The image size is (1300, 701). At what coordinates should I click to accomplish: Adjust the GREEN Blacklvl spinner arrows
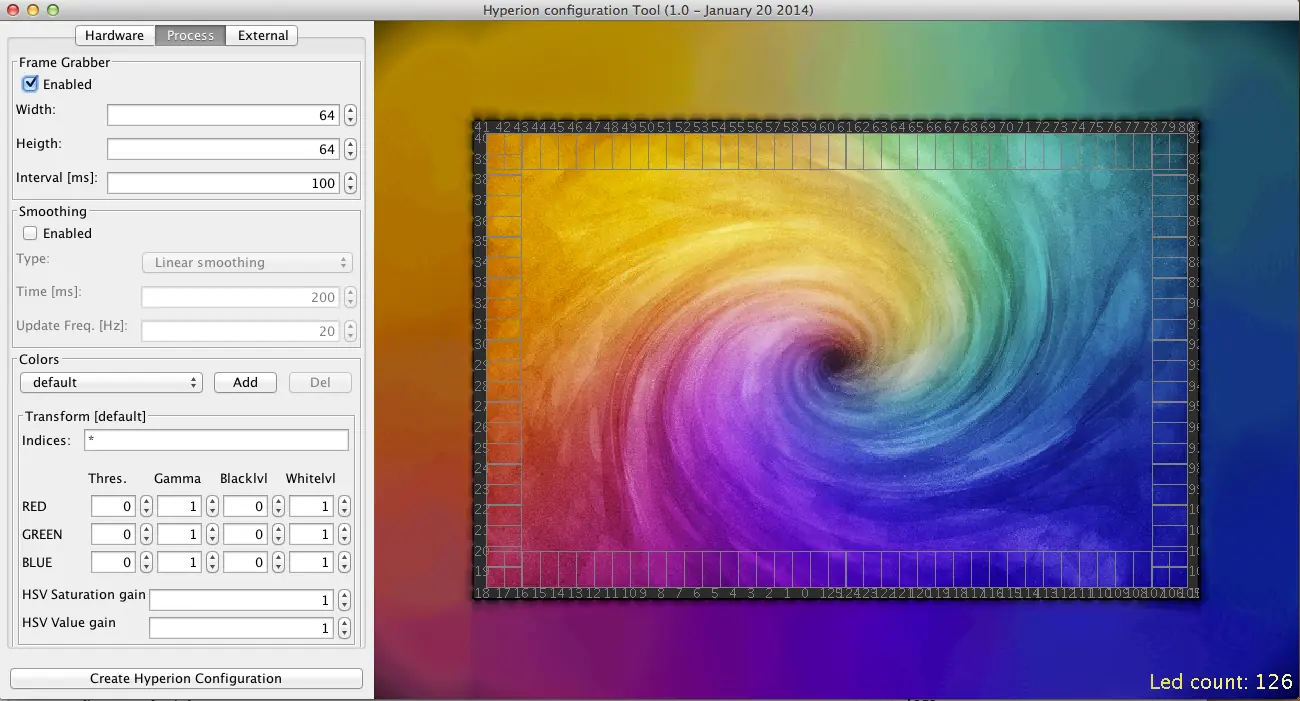(278, 534)
